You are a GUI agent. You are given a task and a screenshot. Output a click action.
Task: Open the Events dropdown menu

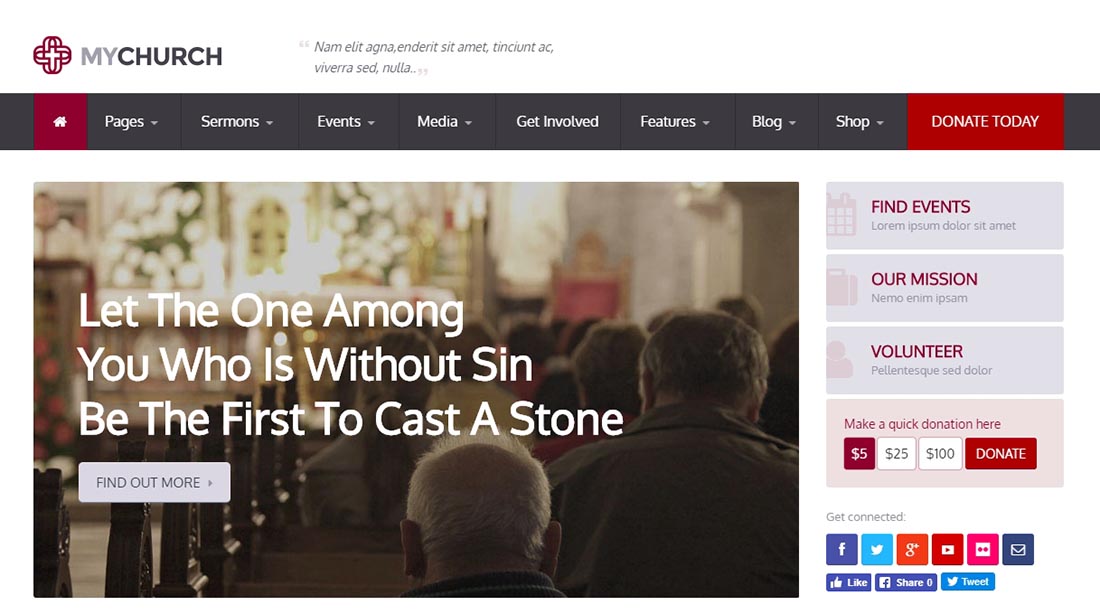(x=346, y=122)
